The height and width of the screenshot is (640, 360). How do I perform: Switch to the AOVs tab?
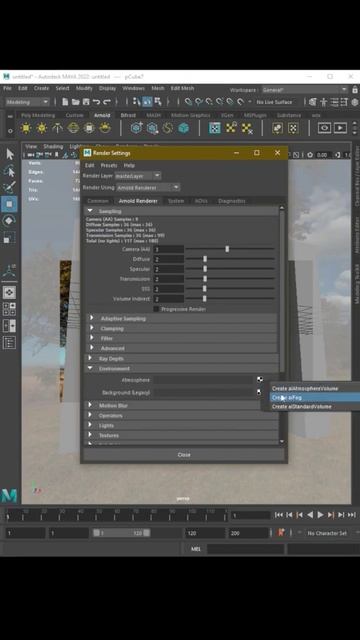(201, 201)
